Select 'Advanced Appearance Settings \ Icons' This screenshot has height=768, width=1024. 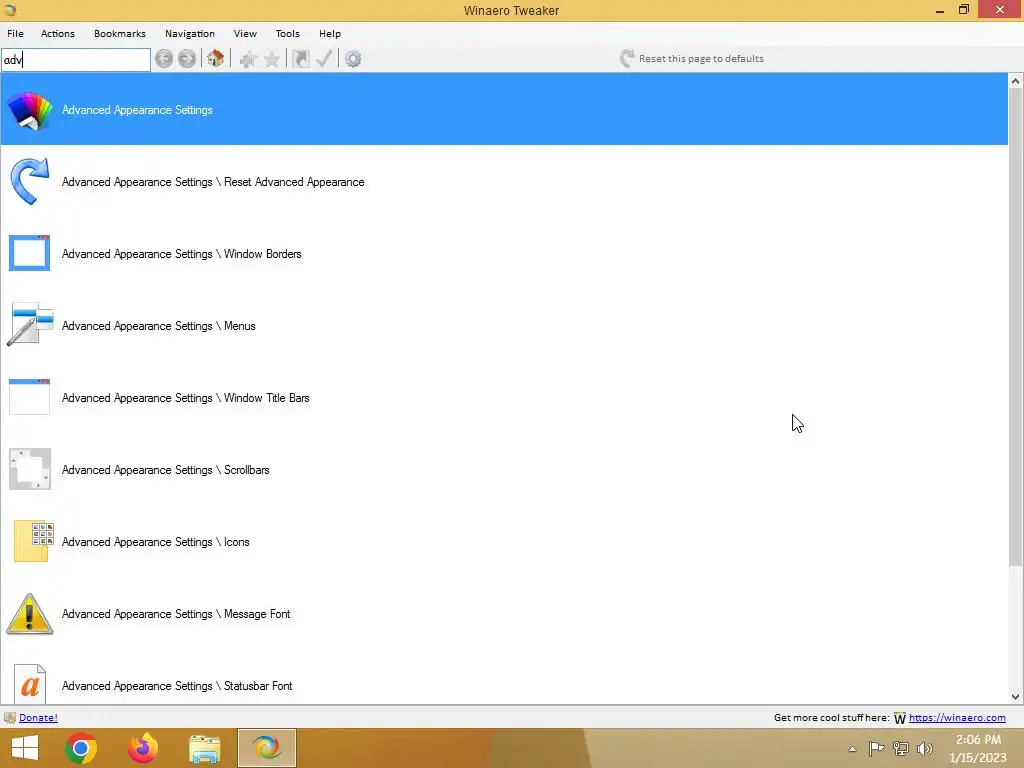504,541
